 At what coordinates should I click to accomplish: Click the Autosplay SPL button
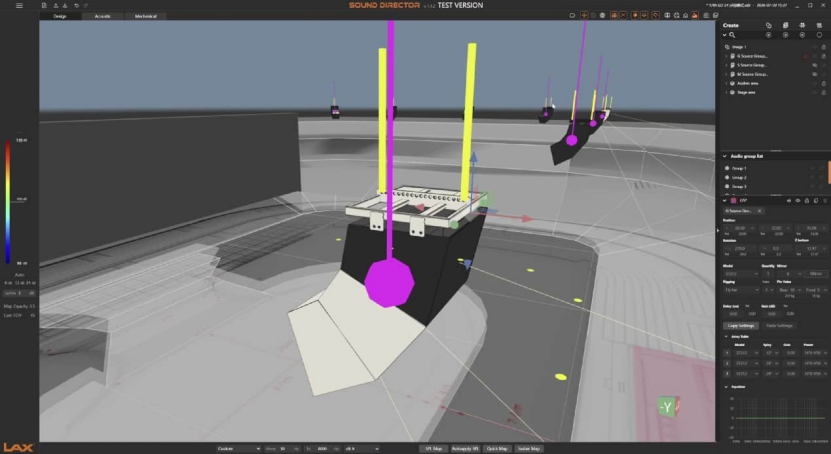pos(465,449)
